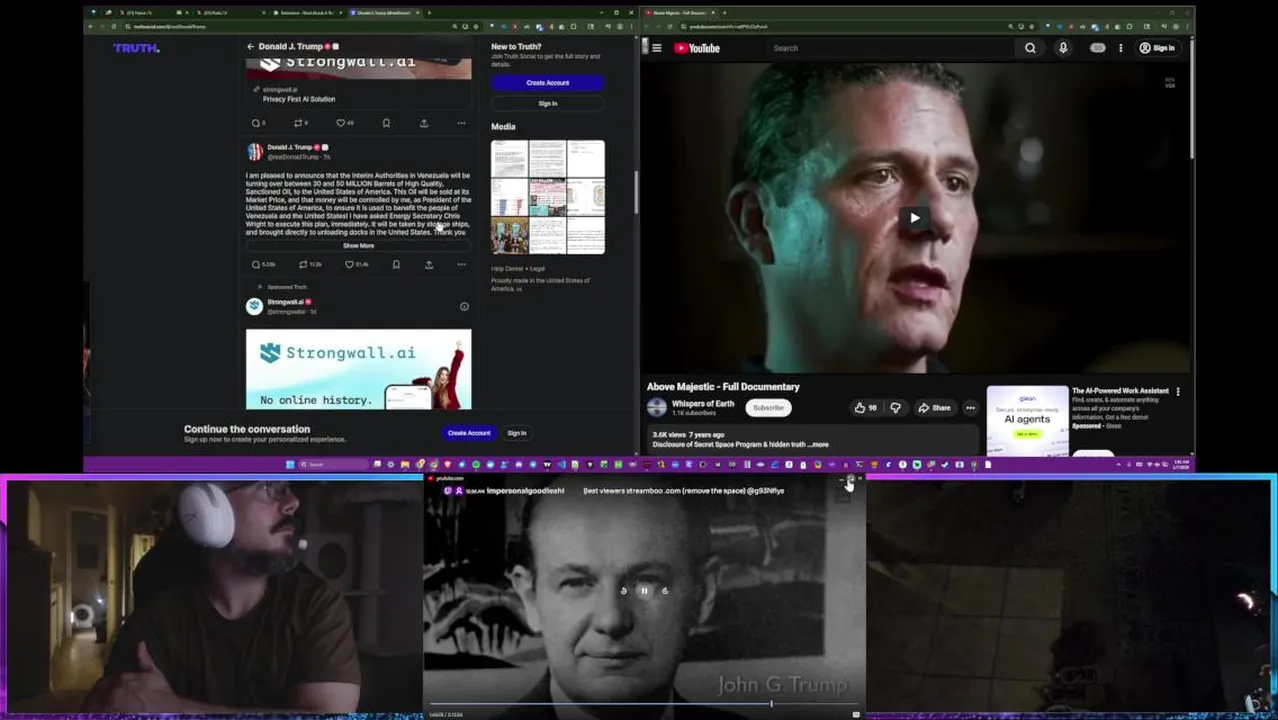Click the Truth Social page scrollbar
Screen dimensions: 1278x720
636,190
